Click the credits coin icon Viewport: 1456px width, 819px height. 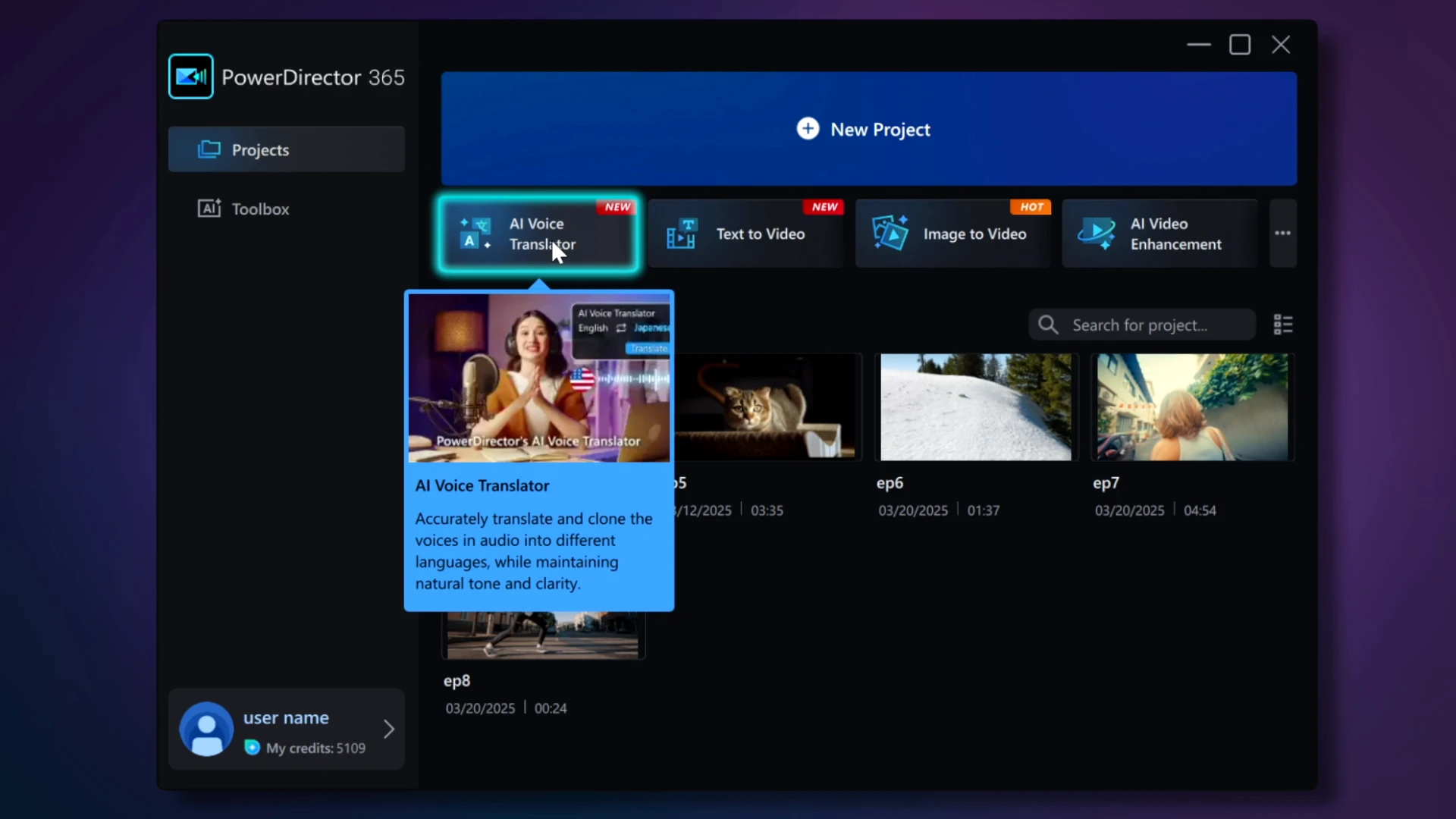click(x=252, y=748)
